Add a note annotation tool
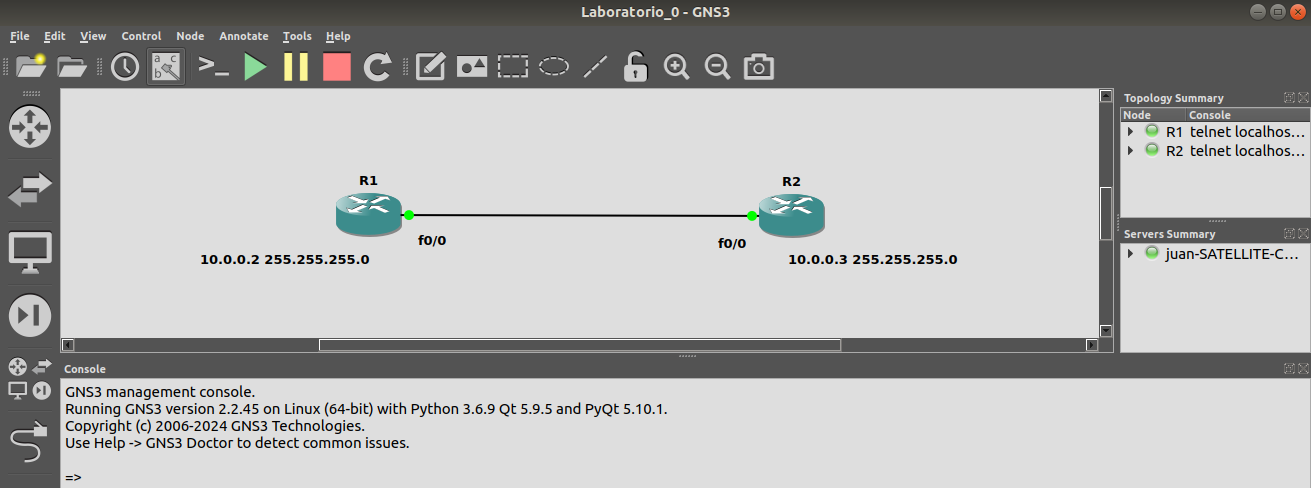 pos(430,67)
